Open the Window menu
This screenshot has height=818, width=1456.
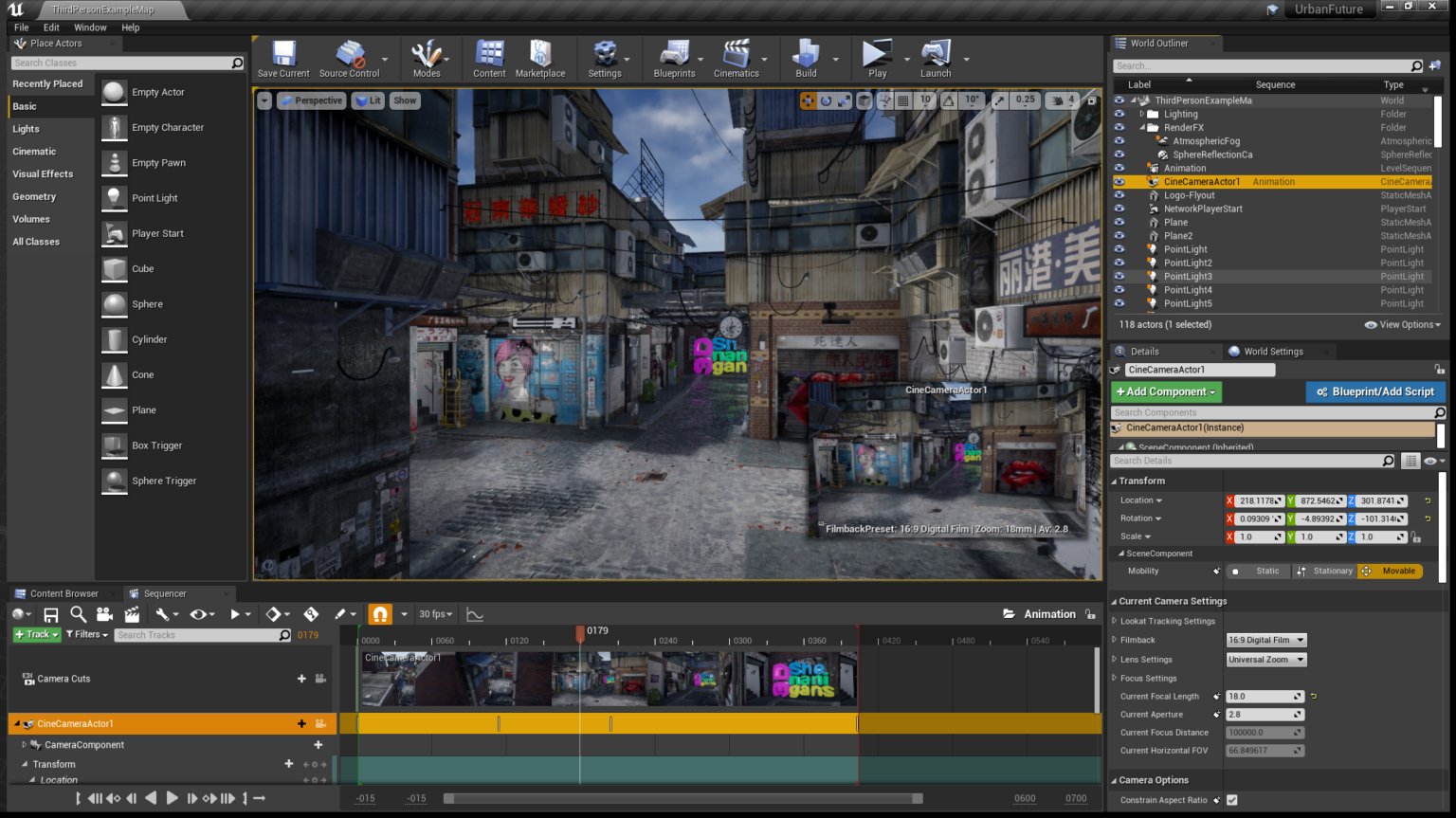90,27
